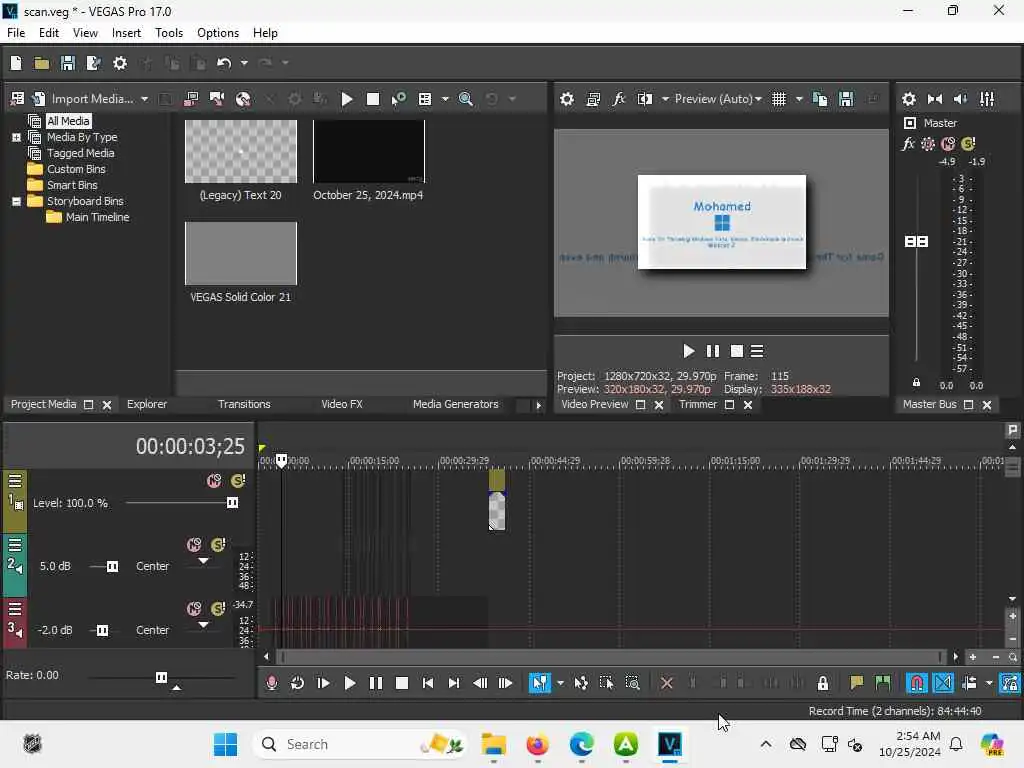The image size is (1024, 768).
Task: Insert Region with green flag icon
Action: click(883, 683)
